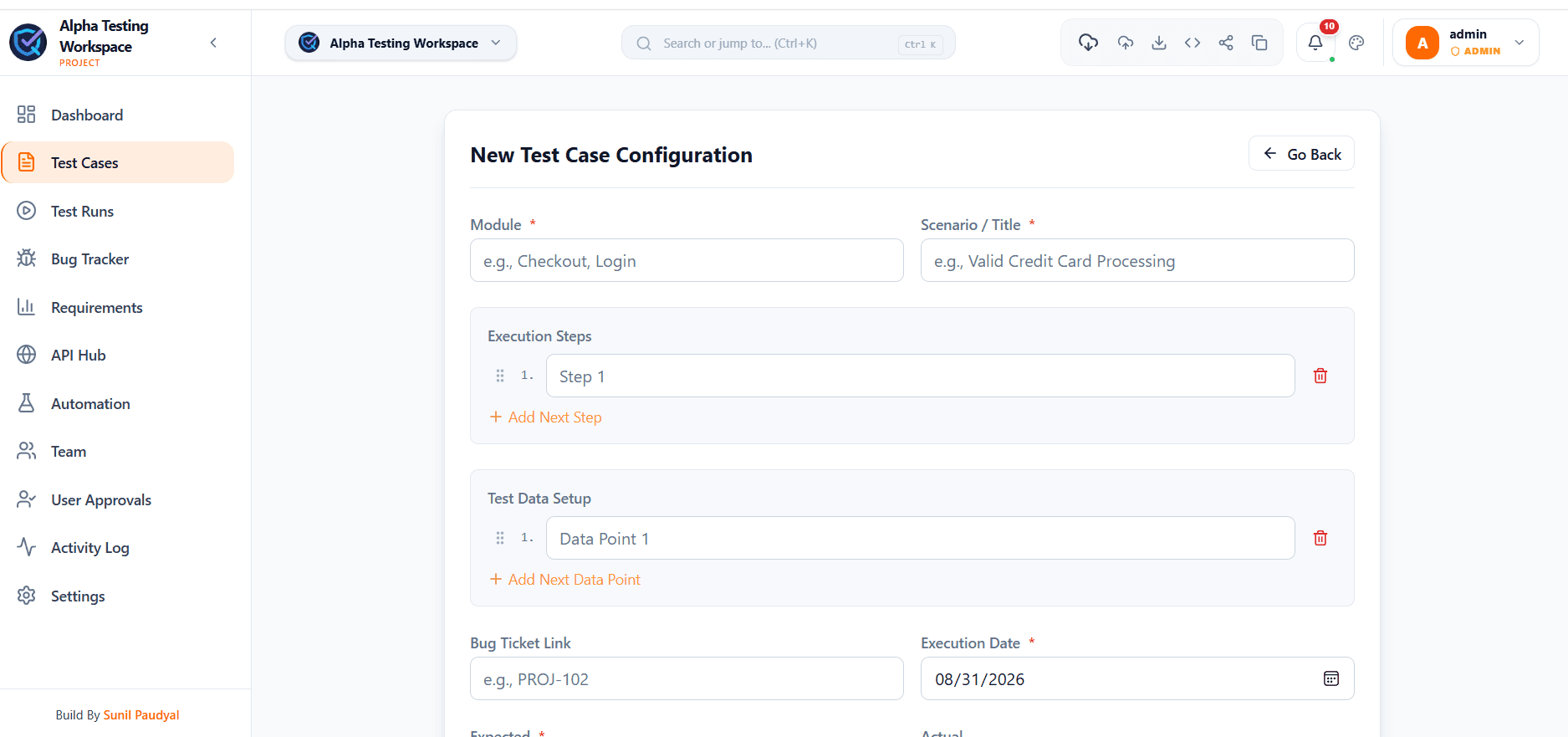
Task: Open the code brackets tool
Action: [1193, 43]
